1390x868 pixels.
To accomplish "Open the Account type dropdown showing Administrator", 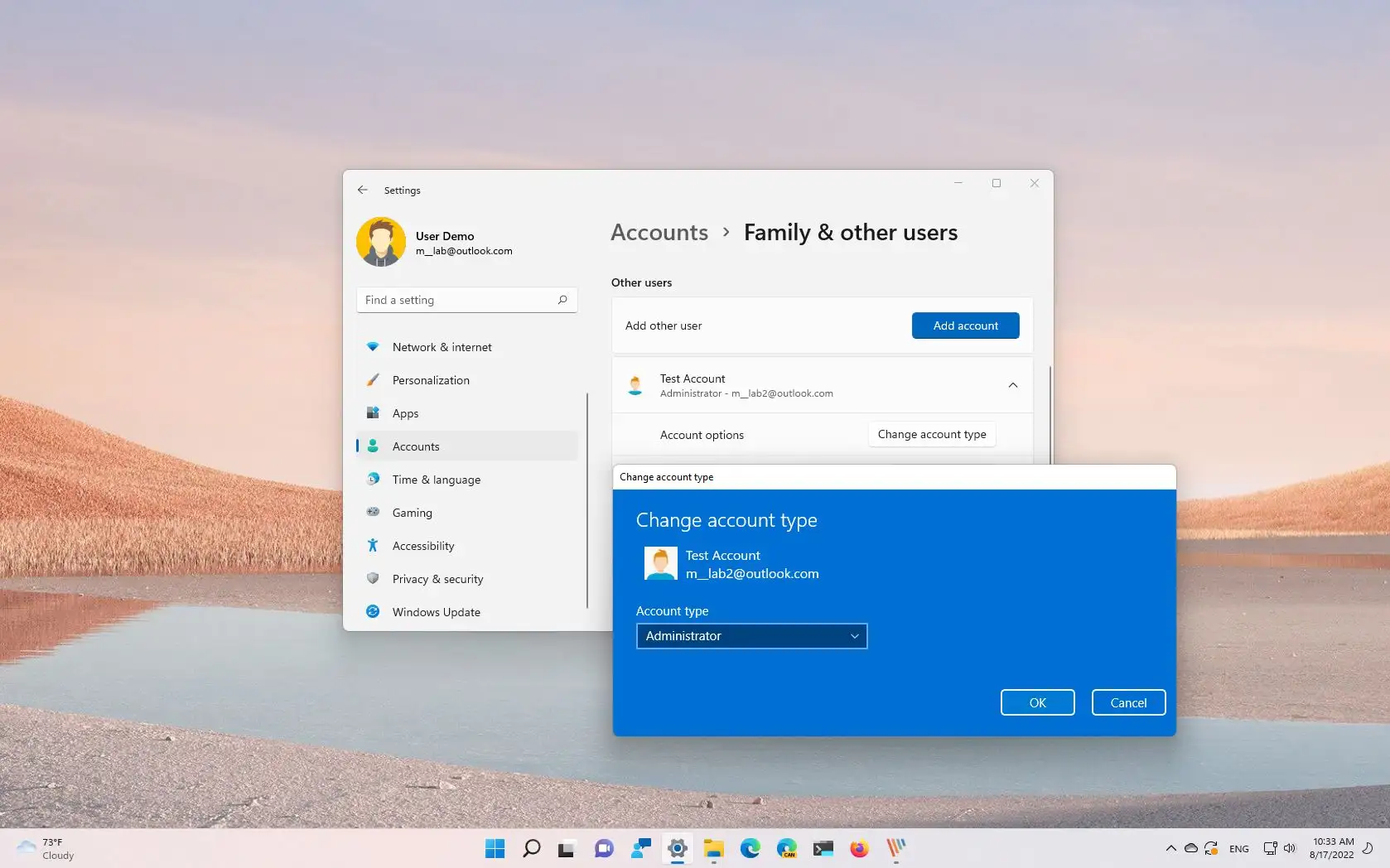I will click(x=751, y=636).
